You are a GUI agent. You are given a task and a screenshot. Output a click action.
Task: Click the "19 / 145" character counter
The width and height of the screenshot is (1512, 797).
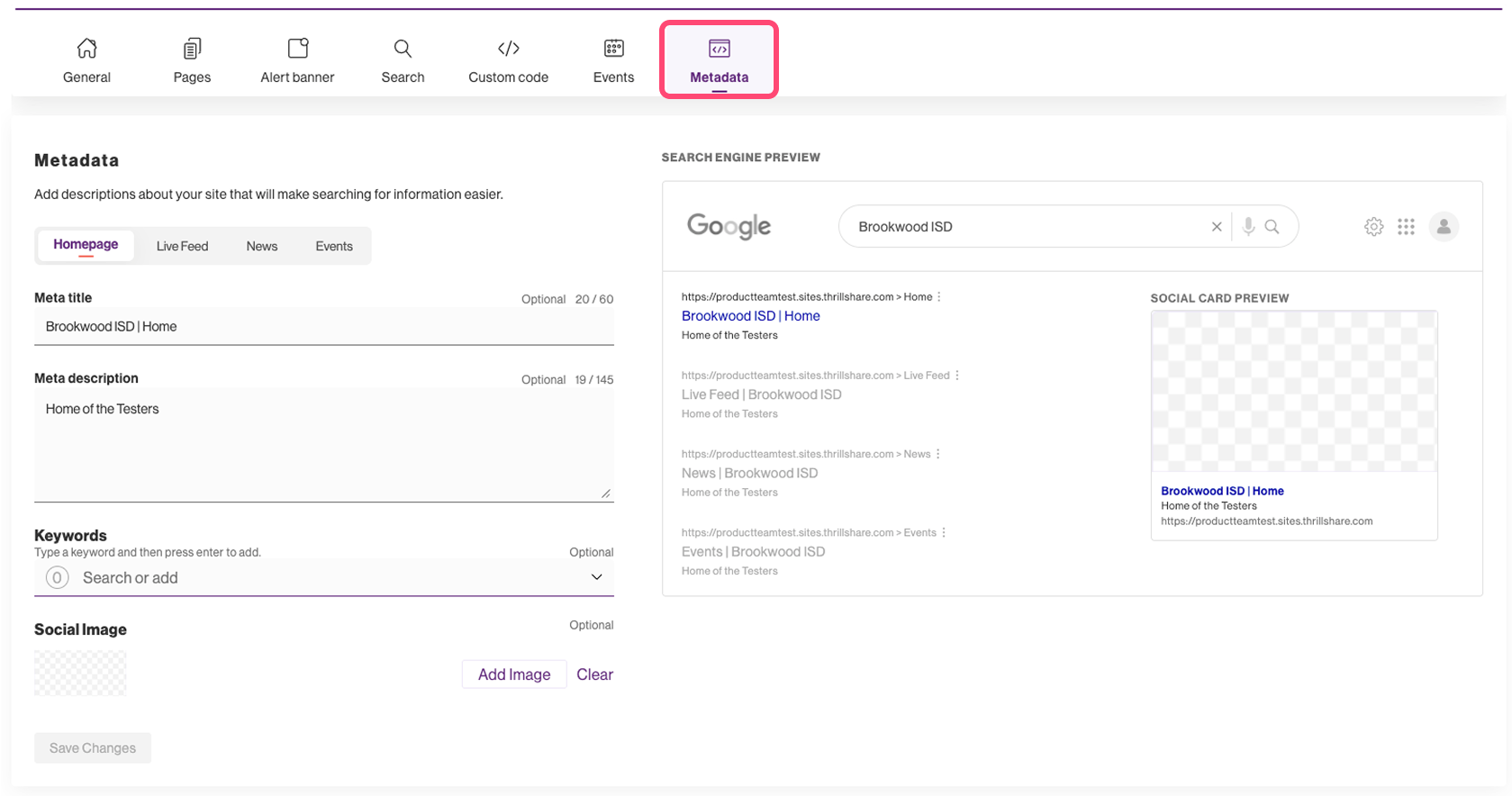(594, 380)
